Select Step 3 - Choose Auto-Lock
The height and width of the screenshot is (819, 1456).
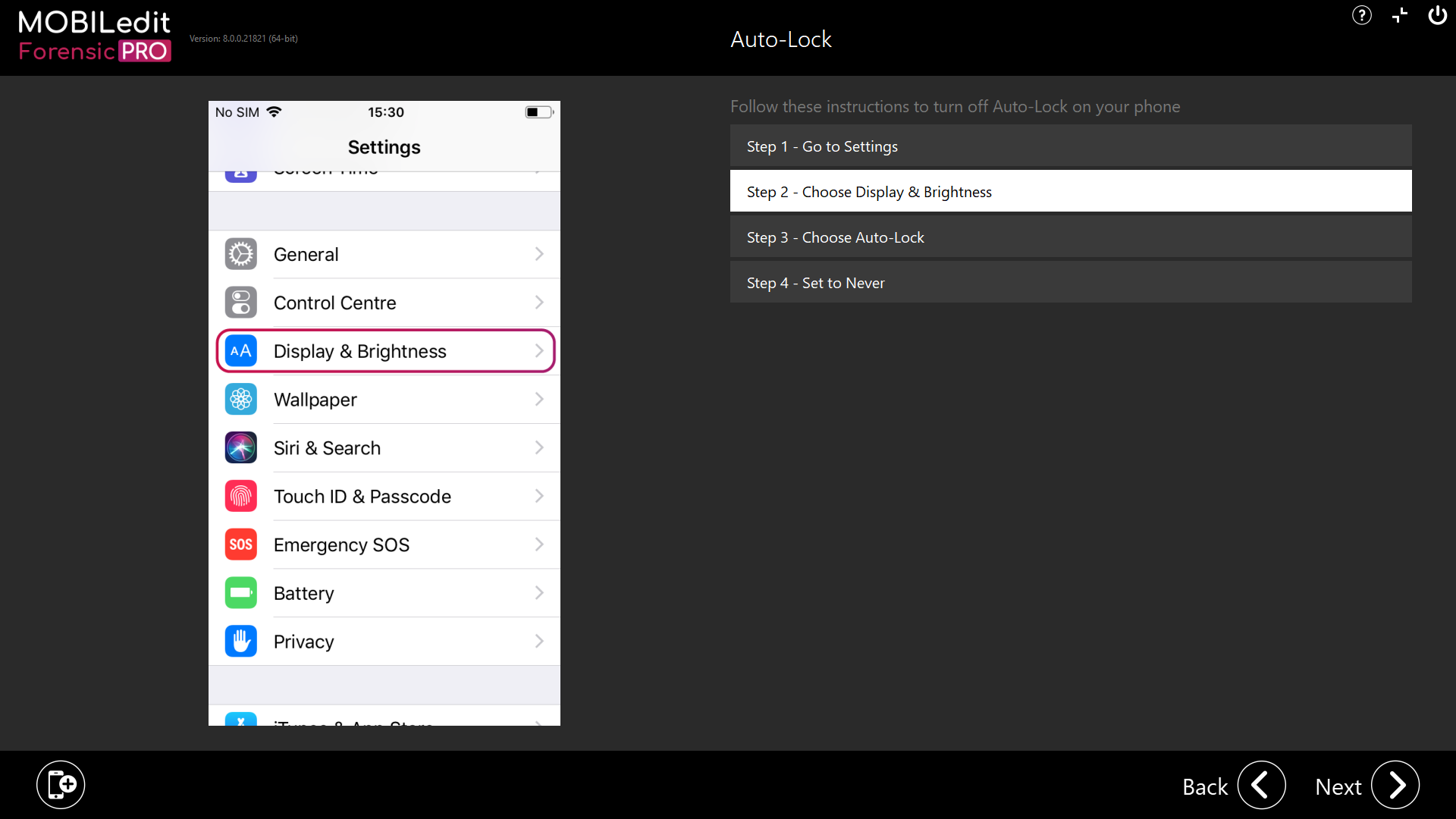coord(1070,237)
